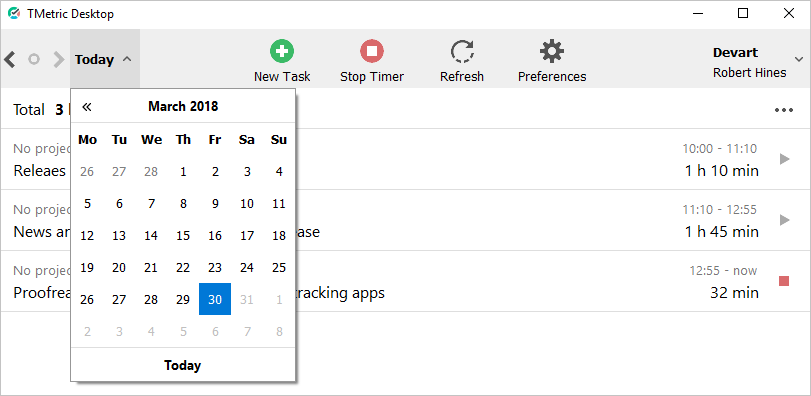Click the green New Task icon
Viewport: 811px width, 396px height.
coord(281,51)
